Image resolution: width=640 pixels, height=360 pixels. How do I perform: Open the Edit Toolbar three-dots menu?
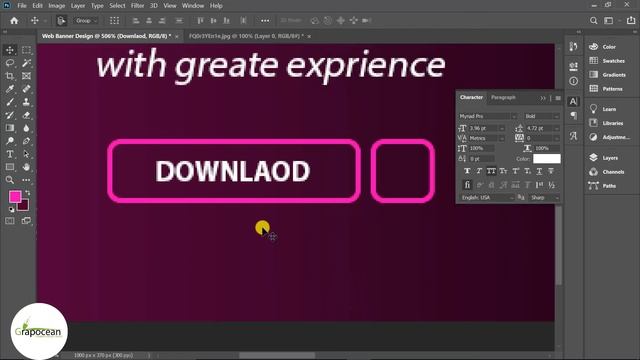click(x=26, y=180)
